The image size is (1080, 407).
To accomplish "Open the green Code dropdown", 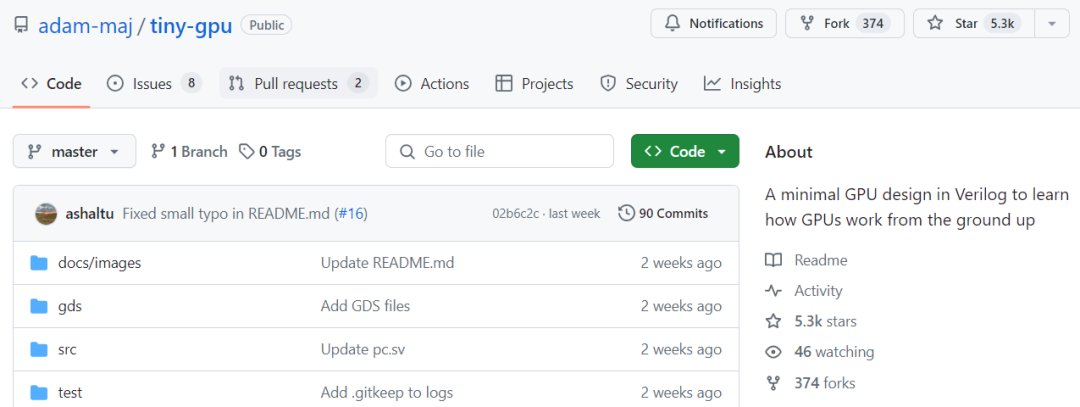I will tap(685, 152).
